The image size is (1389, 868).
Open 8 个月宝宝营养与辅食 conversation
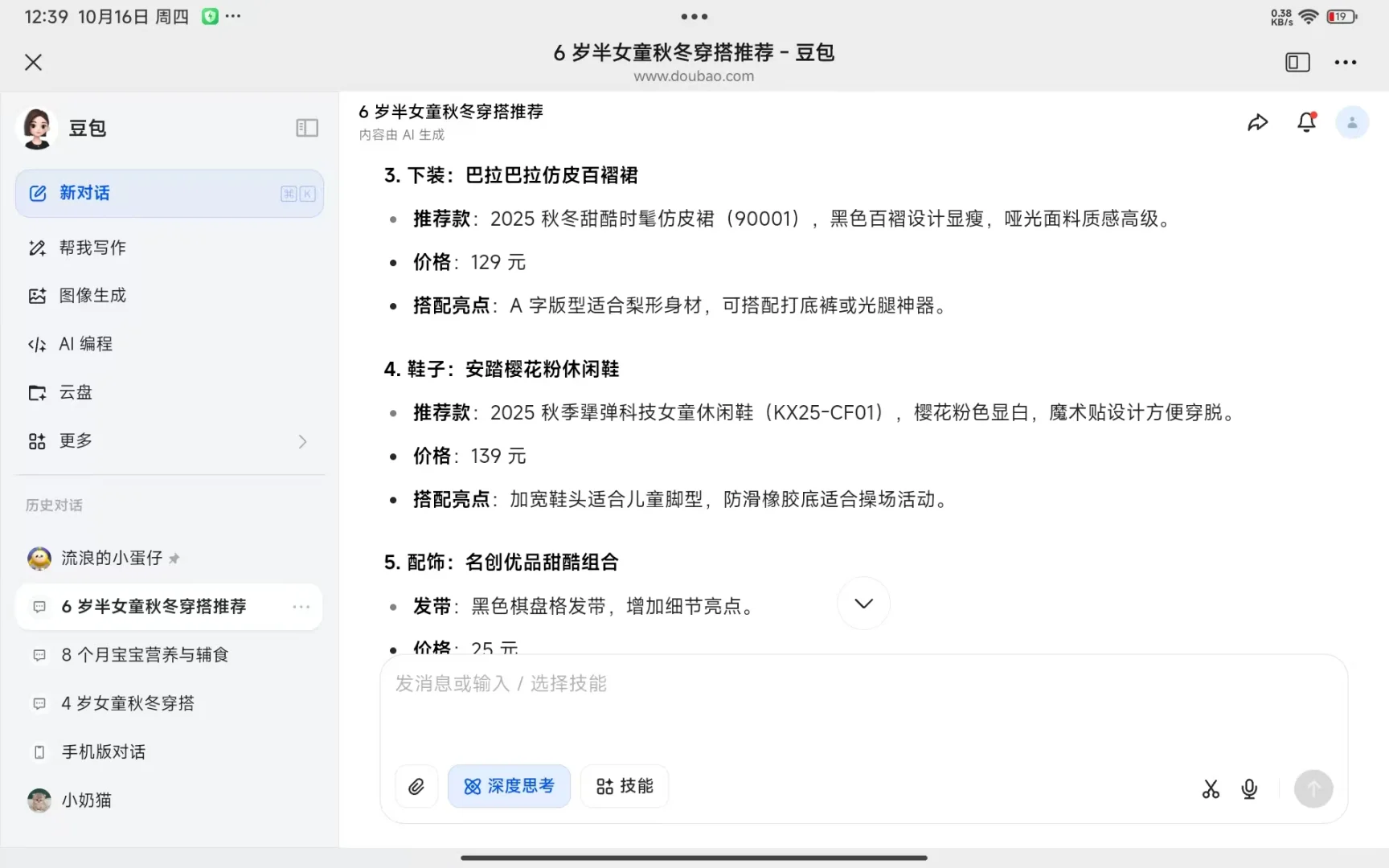coord(170,655)
